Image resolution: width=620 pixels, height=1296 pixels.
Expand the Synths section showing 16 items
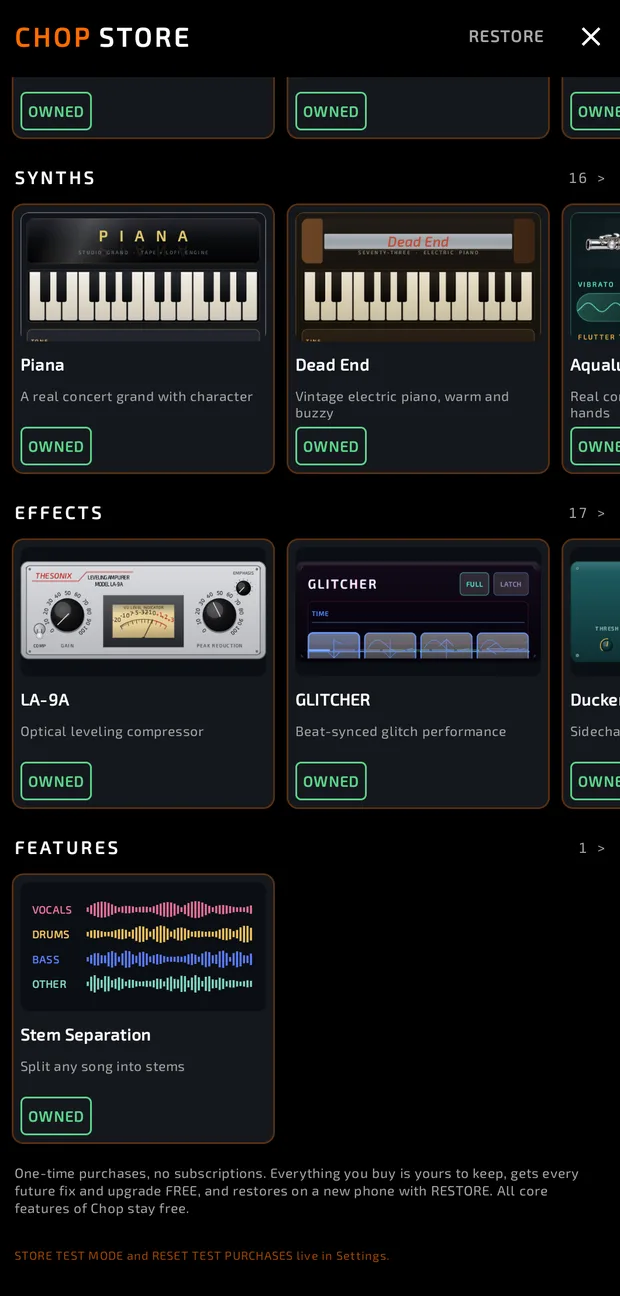click(x=587, y=178)
